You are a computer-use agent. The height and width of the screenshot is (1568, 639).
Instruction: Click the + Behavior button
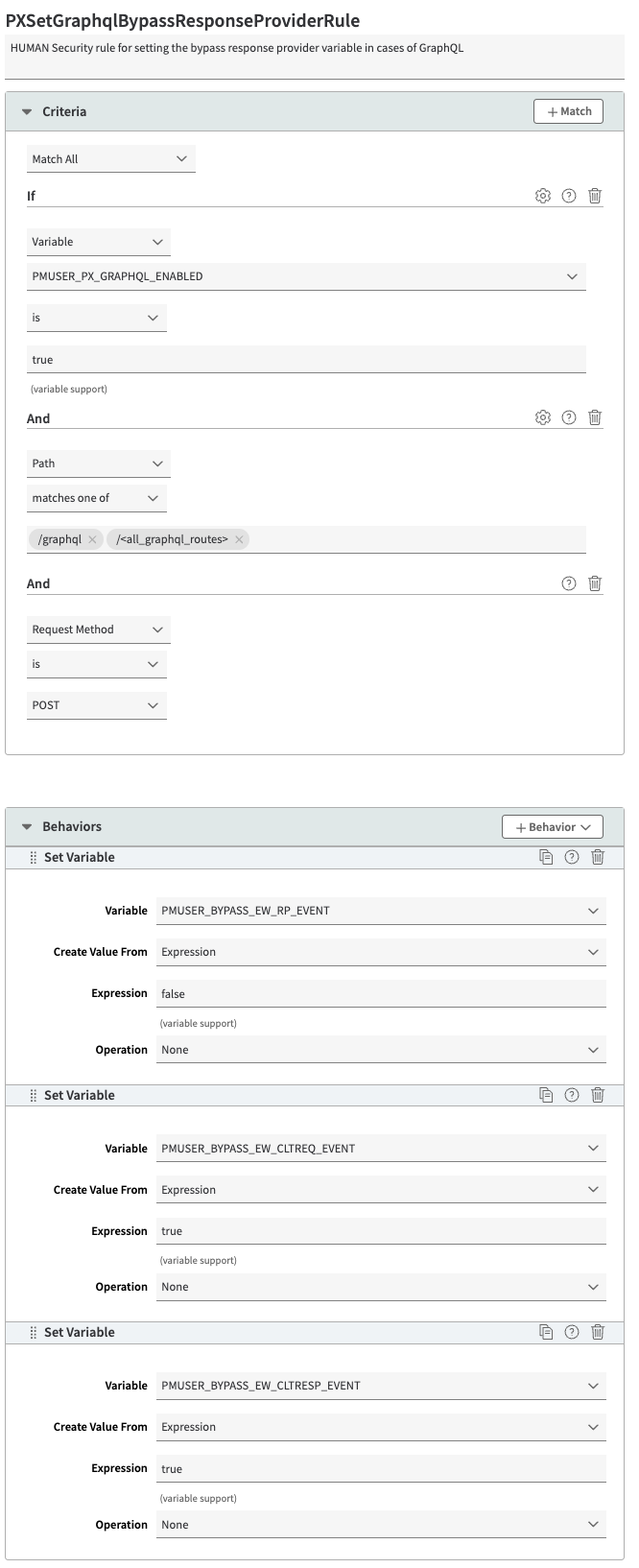tap(552, 827)
